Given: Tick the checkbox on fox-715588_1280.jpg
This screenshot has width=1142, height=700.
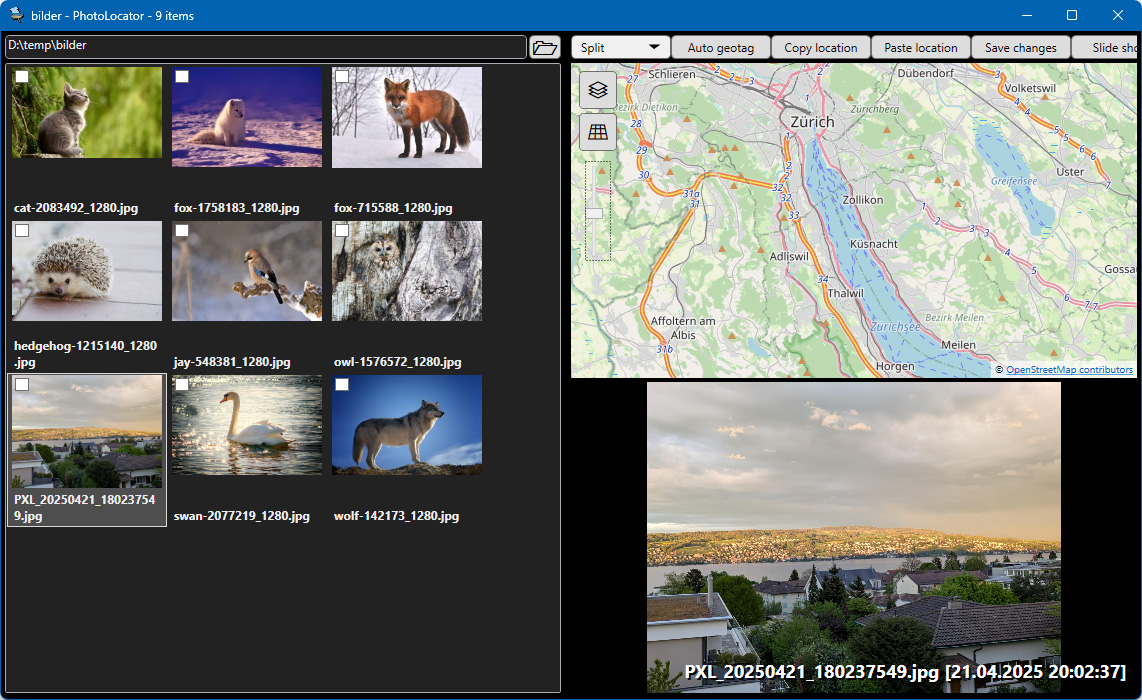Looking at the screenshot, I should [342, 76].
